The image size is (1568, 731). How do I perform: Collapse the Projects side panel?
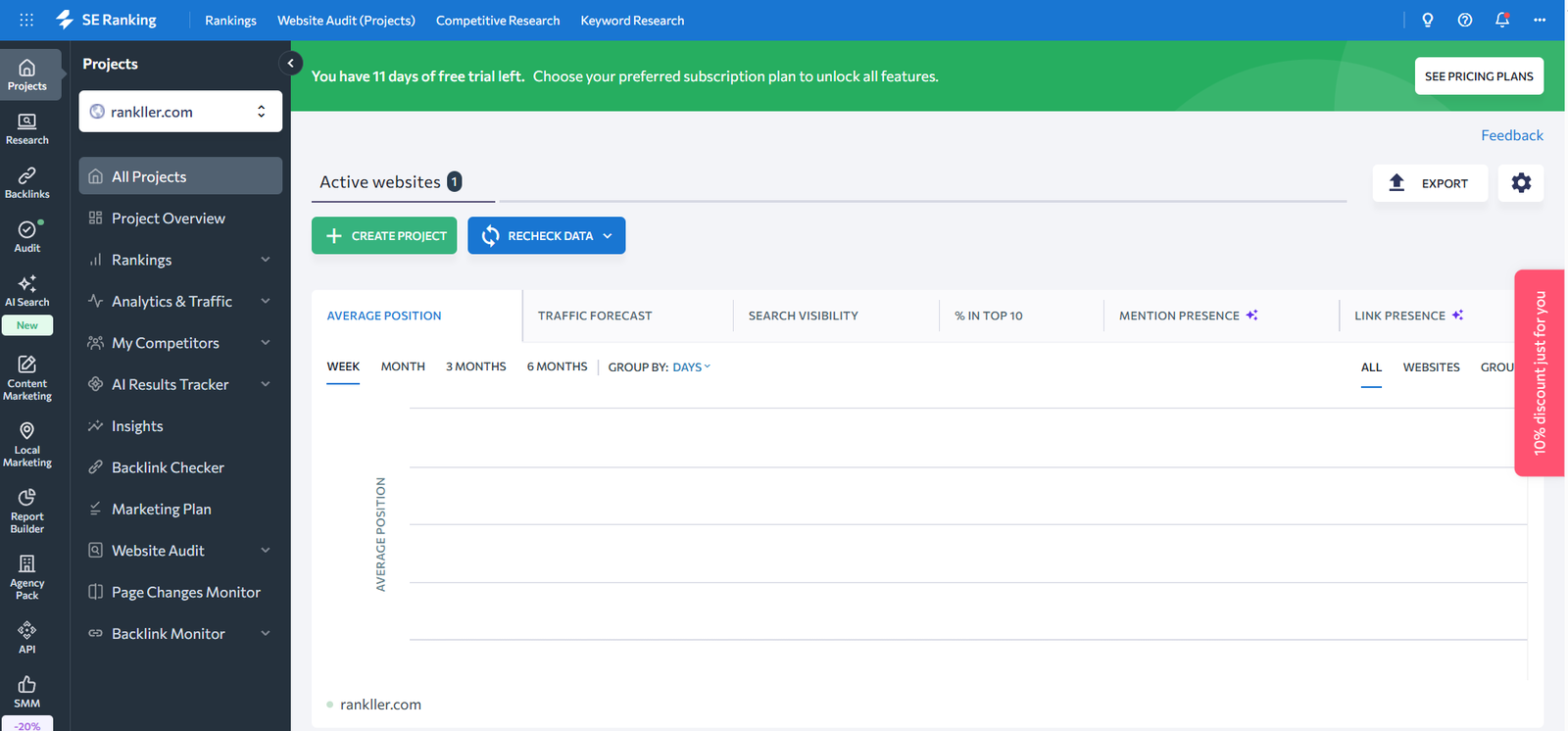[290, 63]
